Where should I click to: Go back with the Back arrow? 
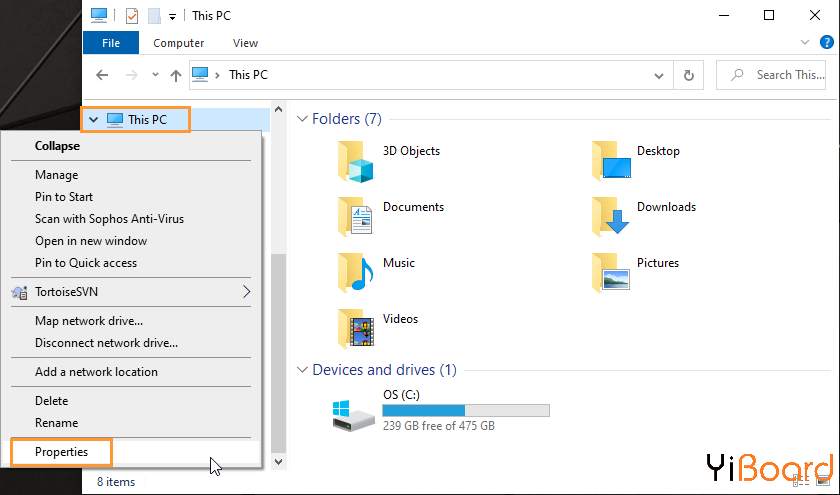click(x=102, y=75)
